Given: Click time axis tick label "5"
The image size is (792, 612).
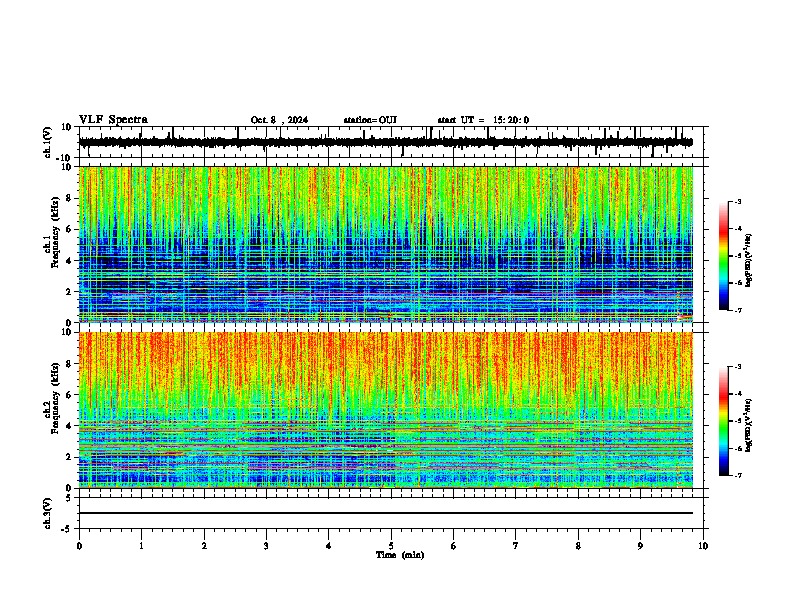Looking at the screenshot, I should pos(391,546).
